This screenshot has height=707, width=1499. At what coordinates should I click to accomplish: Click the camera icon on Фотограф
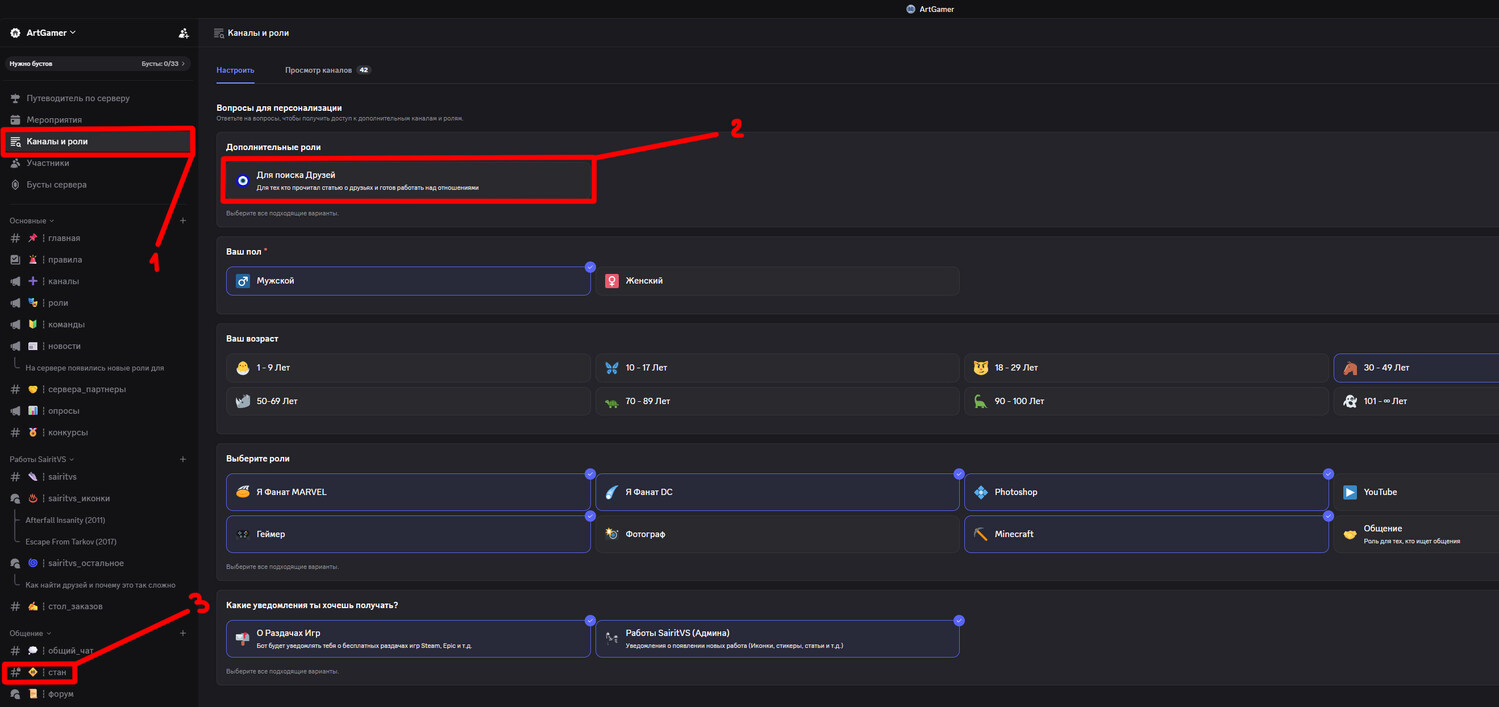(611, 534)
